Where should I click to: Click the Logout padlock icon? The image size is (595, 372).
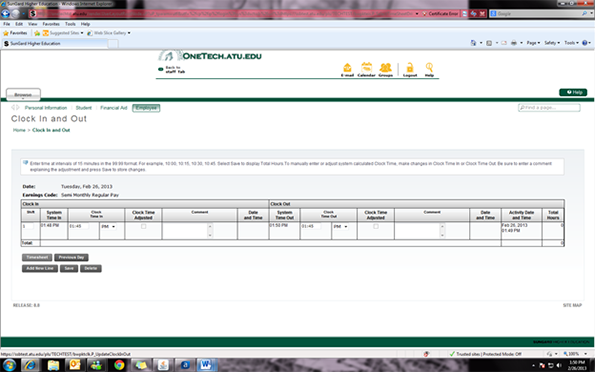(410, 69)
